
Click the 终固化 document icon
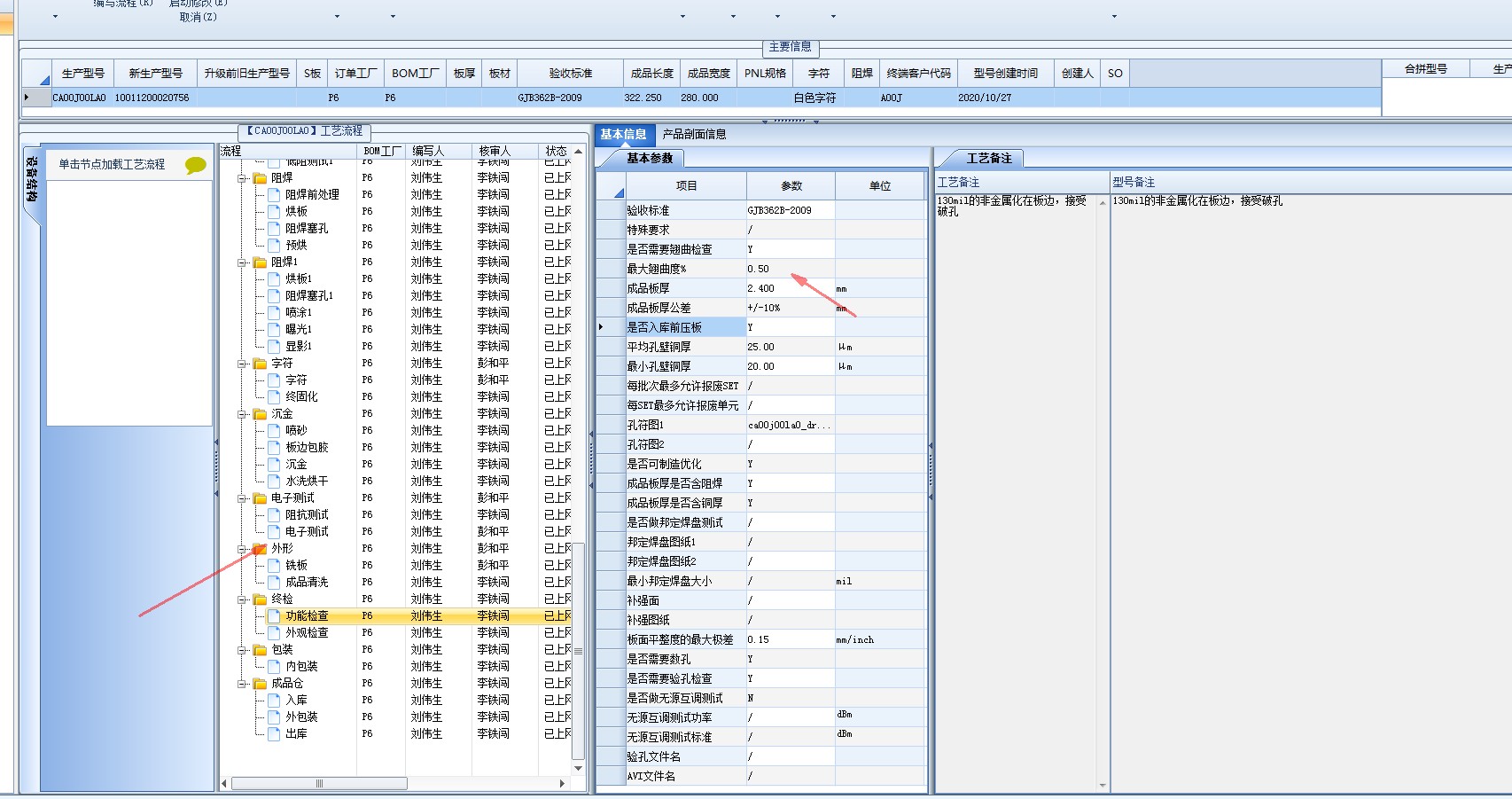click(x=275, y=397)
